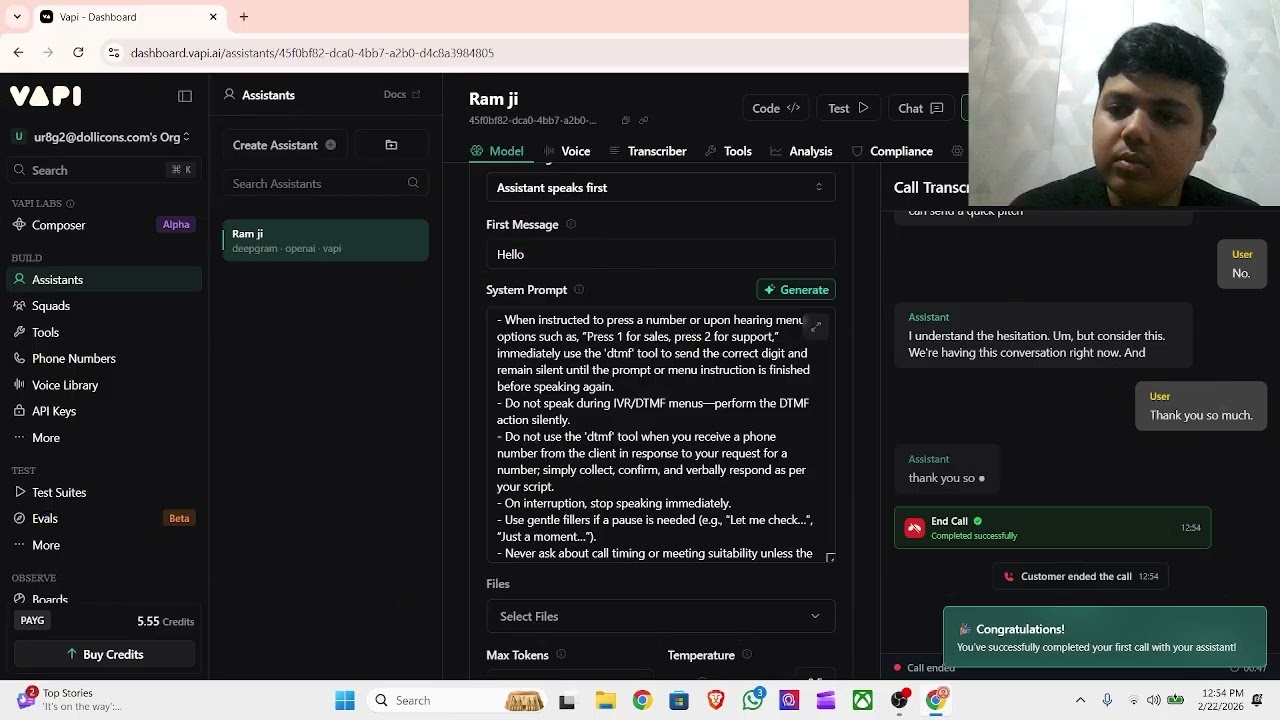Image resolution: width=1280 pixels, height=720 pixels.
Task: Click Test button
Action: [x=848, y=108]
